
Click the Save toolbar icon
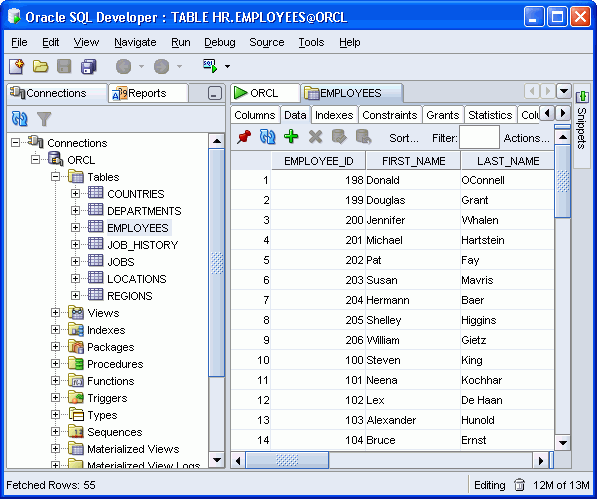coord(64,67)
